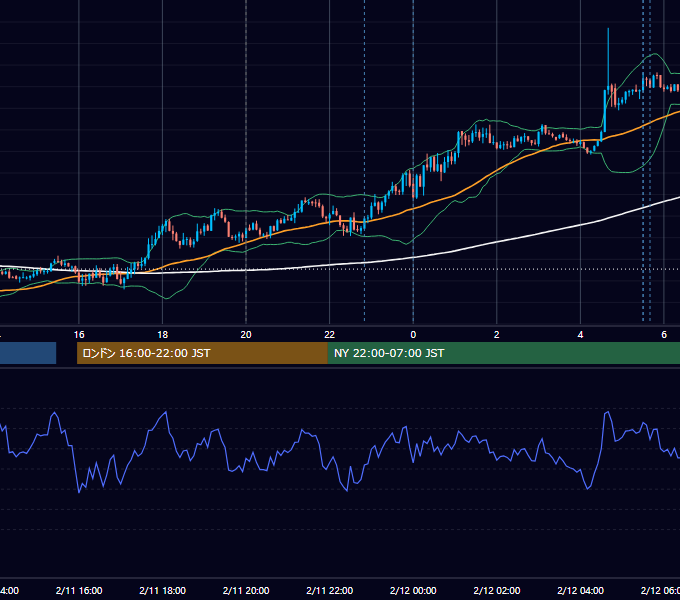Click the 0 hour label on price chart axis

[413, 335]
